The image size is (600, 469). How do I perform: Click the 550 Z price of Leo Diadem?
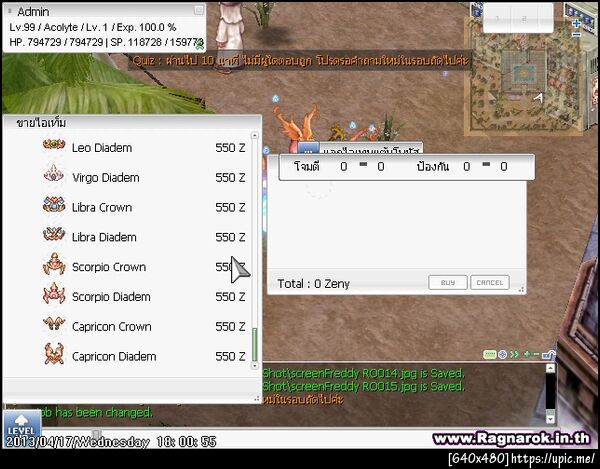(230, 148)
